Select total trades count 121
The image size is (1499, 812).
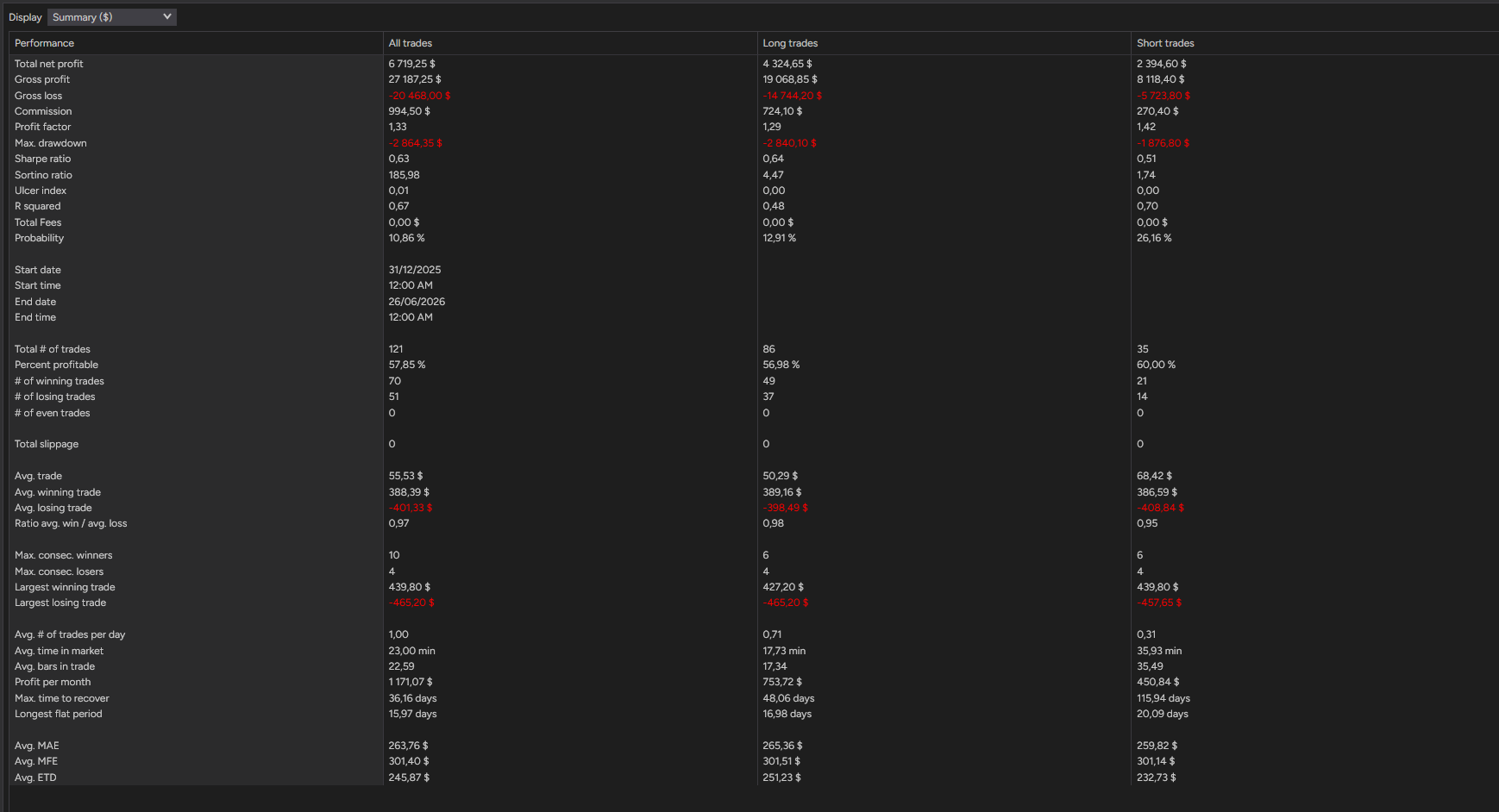click(396, 349)
